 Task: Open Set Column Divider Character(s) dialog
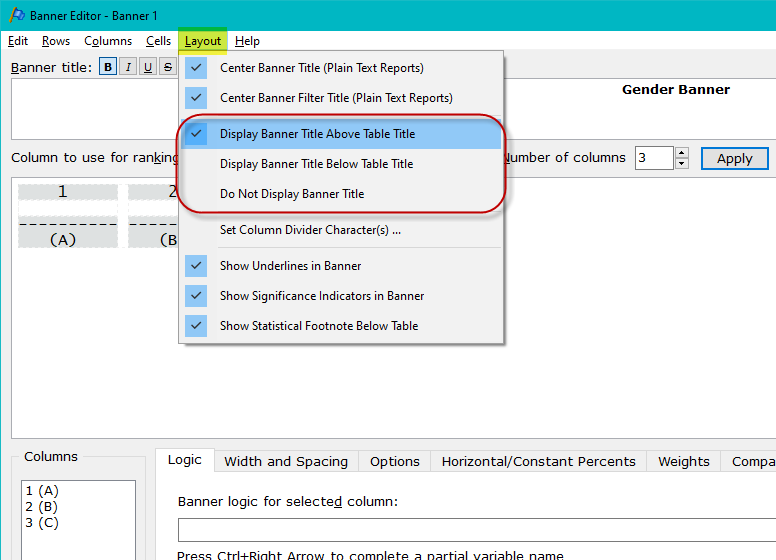point(310,230)
